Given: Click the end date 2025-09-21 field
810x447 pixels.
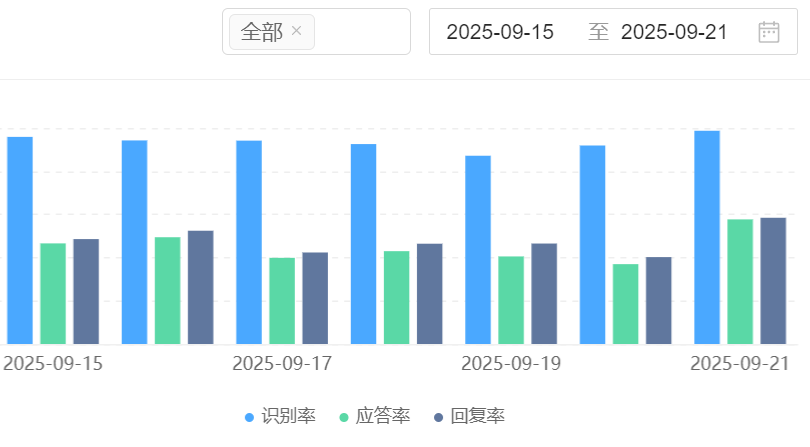Looking at the screenshot, I should (x=674, y=32).
